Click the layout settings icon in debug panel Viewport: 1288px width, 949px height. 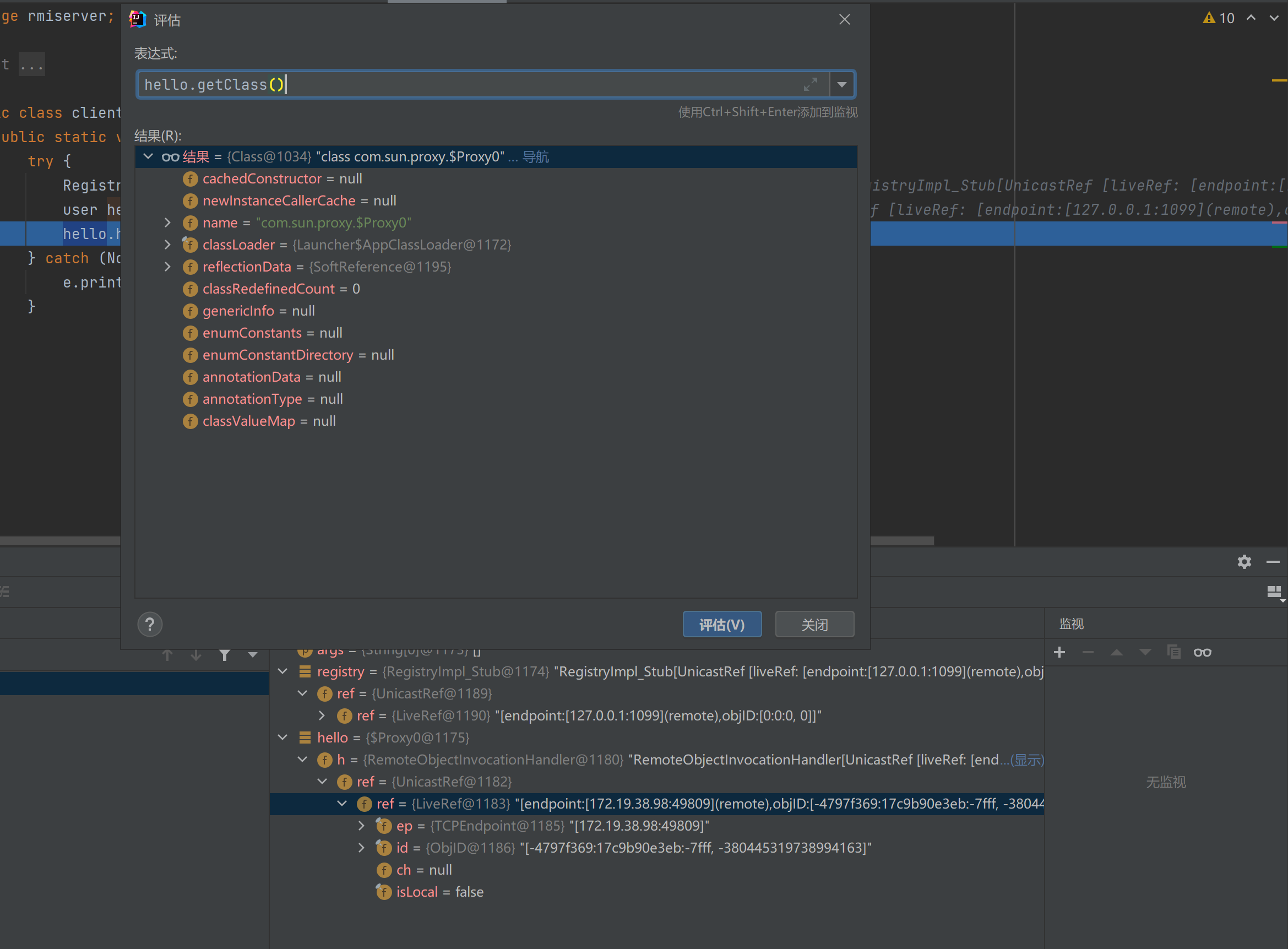pos(1274,592)
